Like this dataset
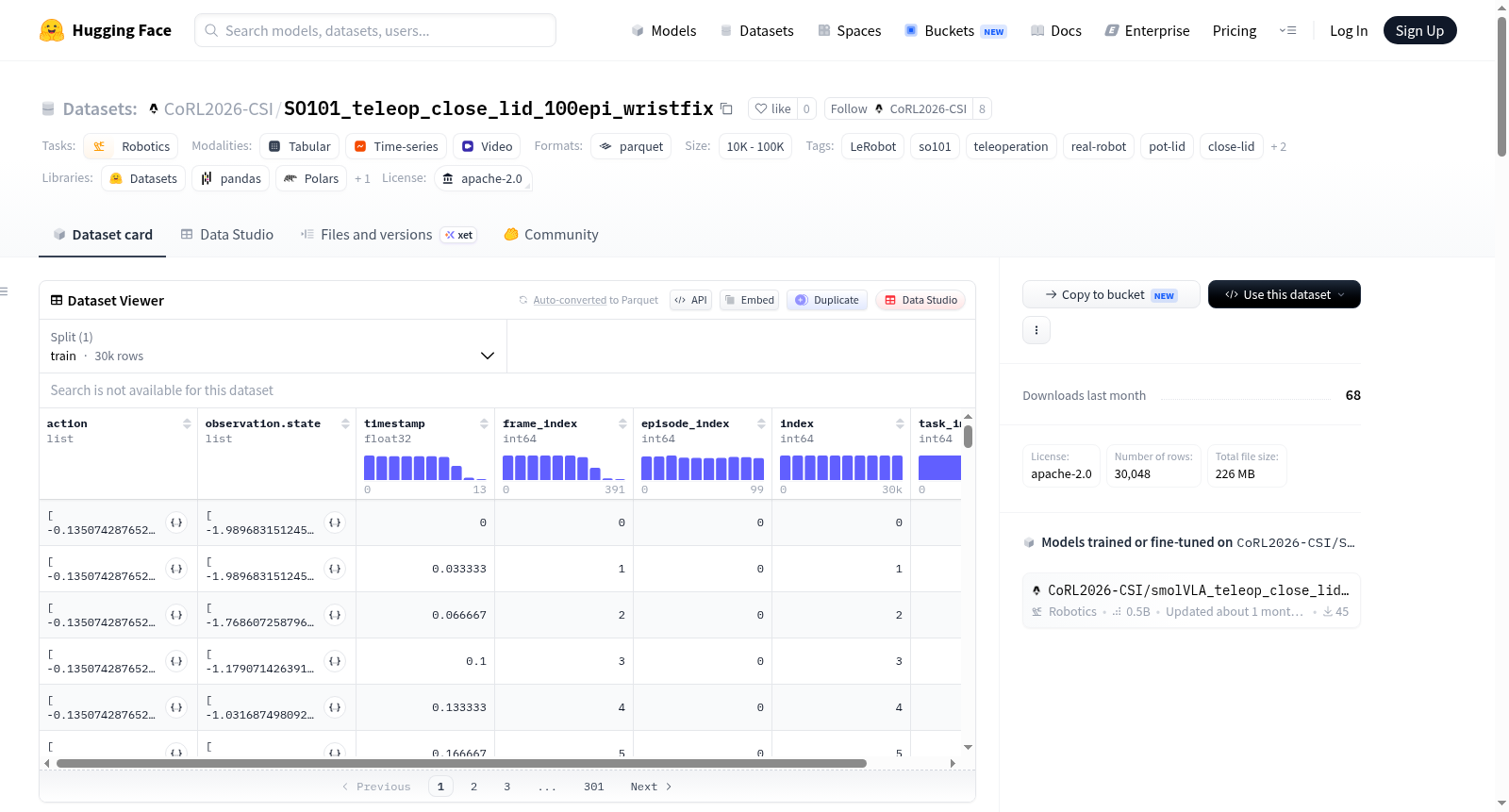1509x812 pixels. 772,108
